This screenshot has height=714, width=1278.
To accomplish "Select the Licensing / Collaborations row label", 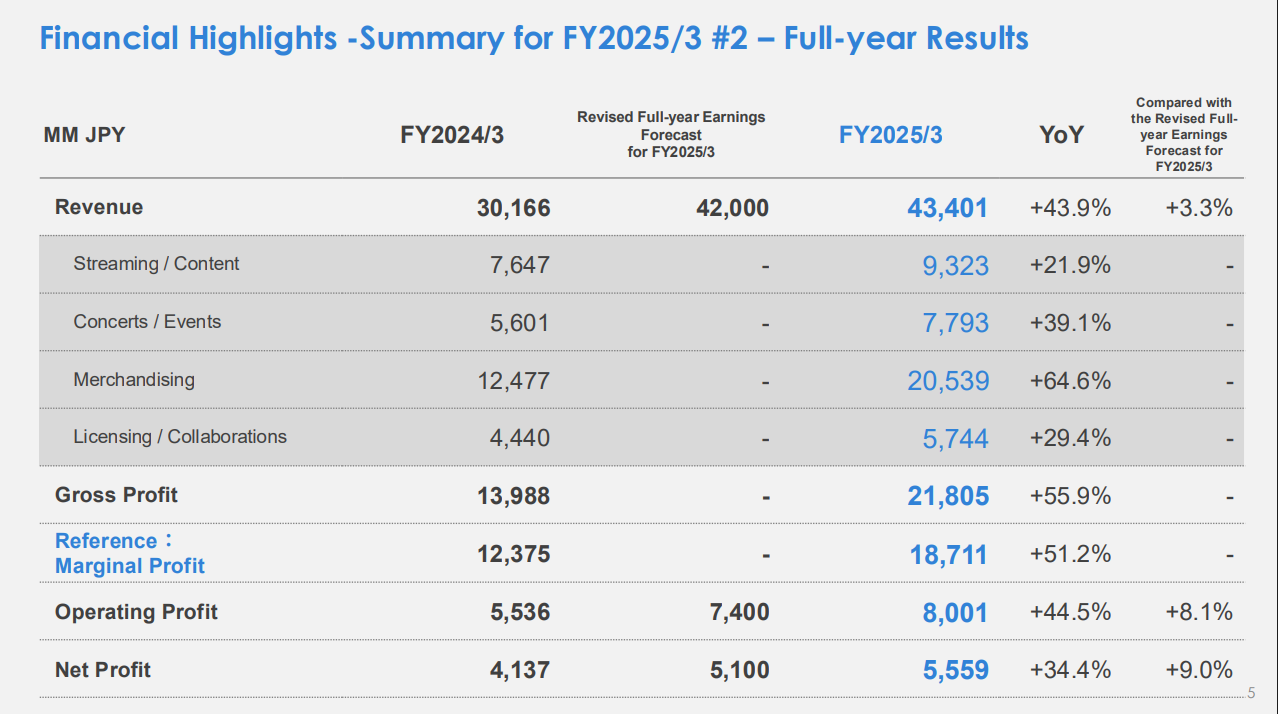I will pyautogui.click(x=180, y=437).
